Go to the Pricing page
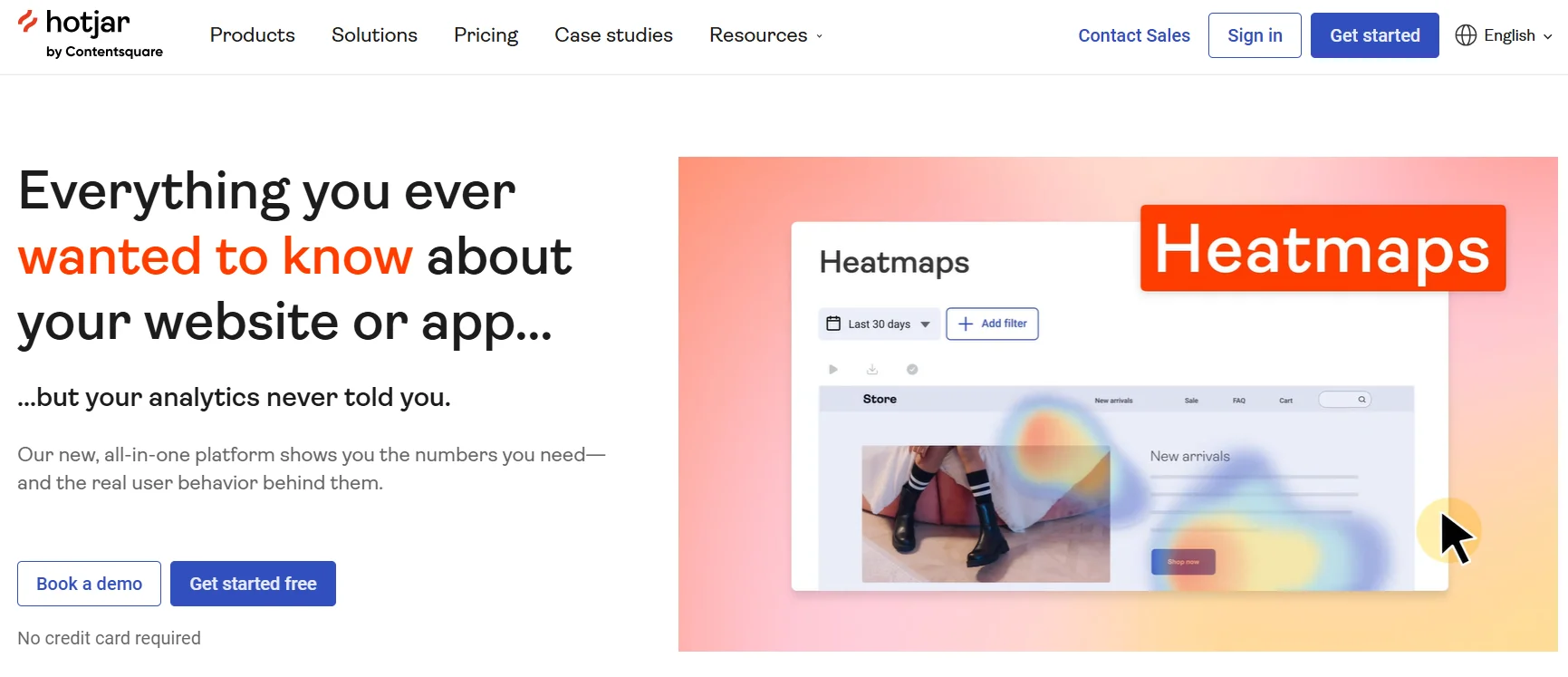 [x=486, y=35]
